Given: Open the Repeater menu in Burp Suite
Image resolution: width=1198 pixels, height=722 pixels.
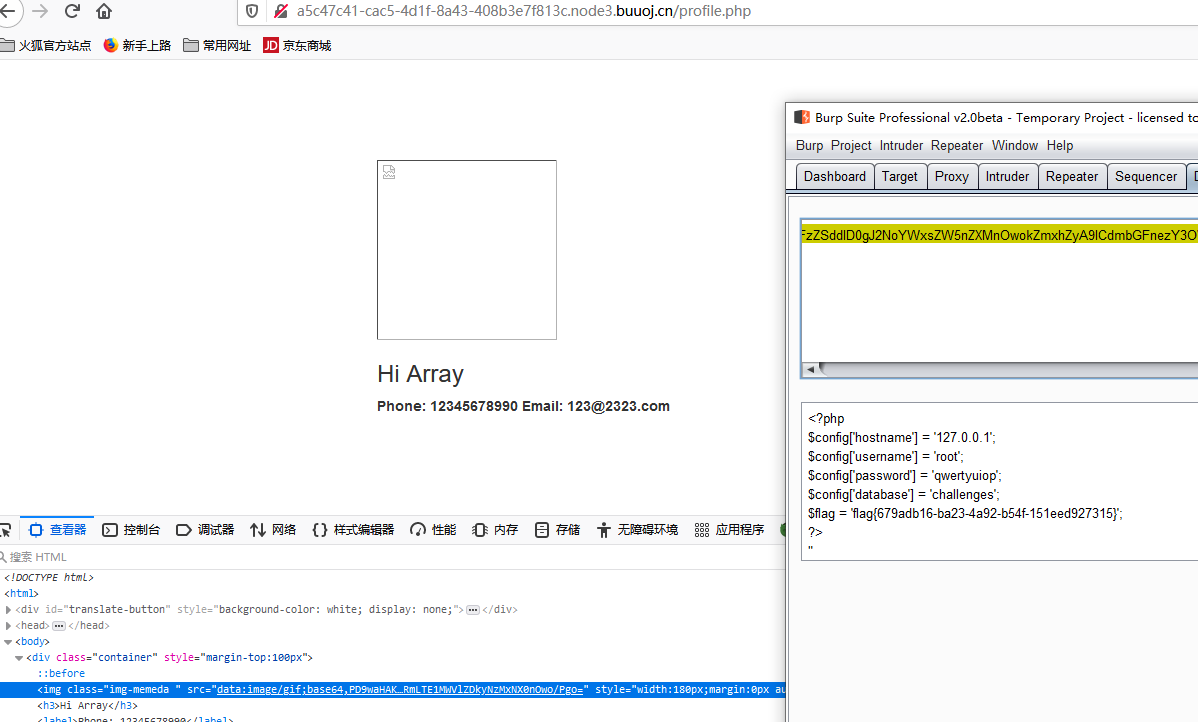Looking at the screenshot, I should pyautogui.click(x=957, y=145).
